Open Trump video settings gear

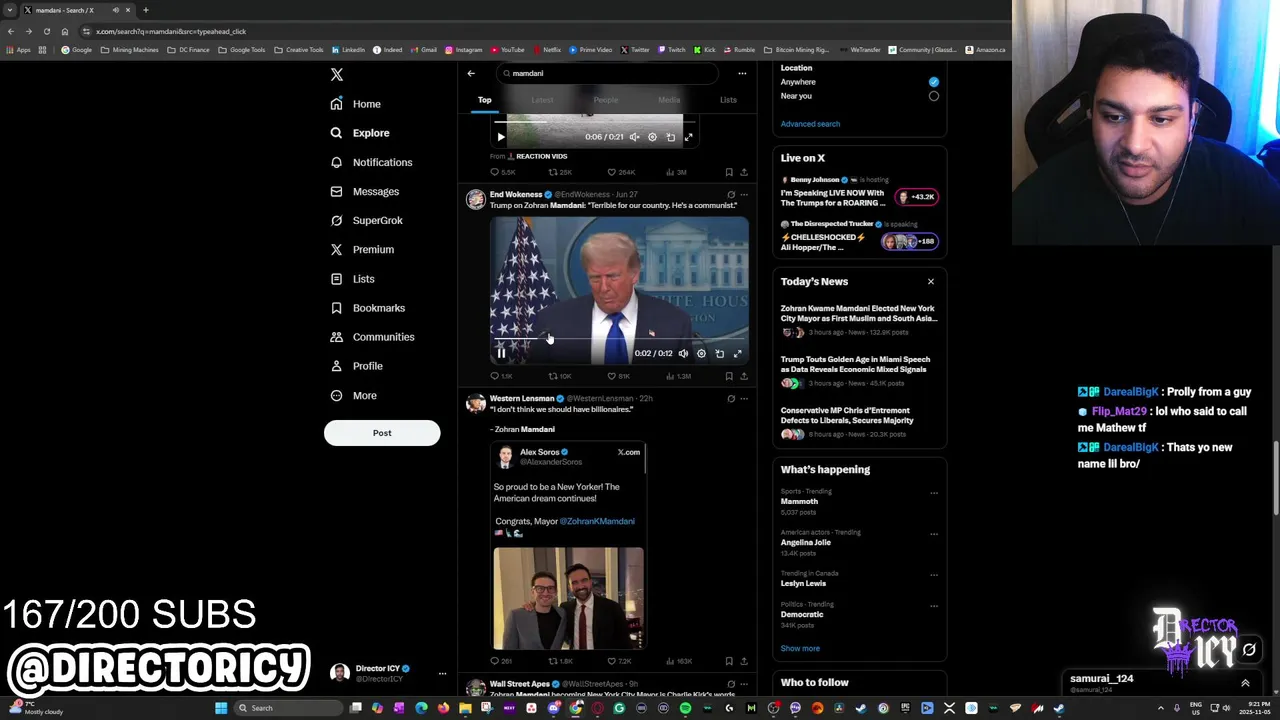pos(701,353)
